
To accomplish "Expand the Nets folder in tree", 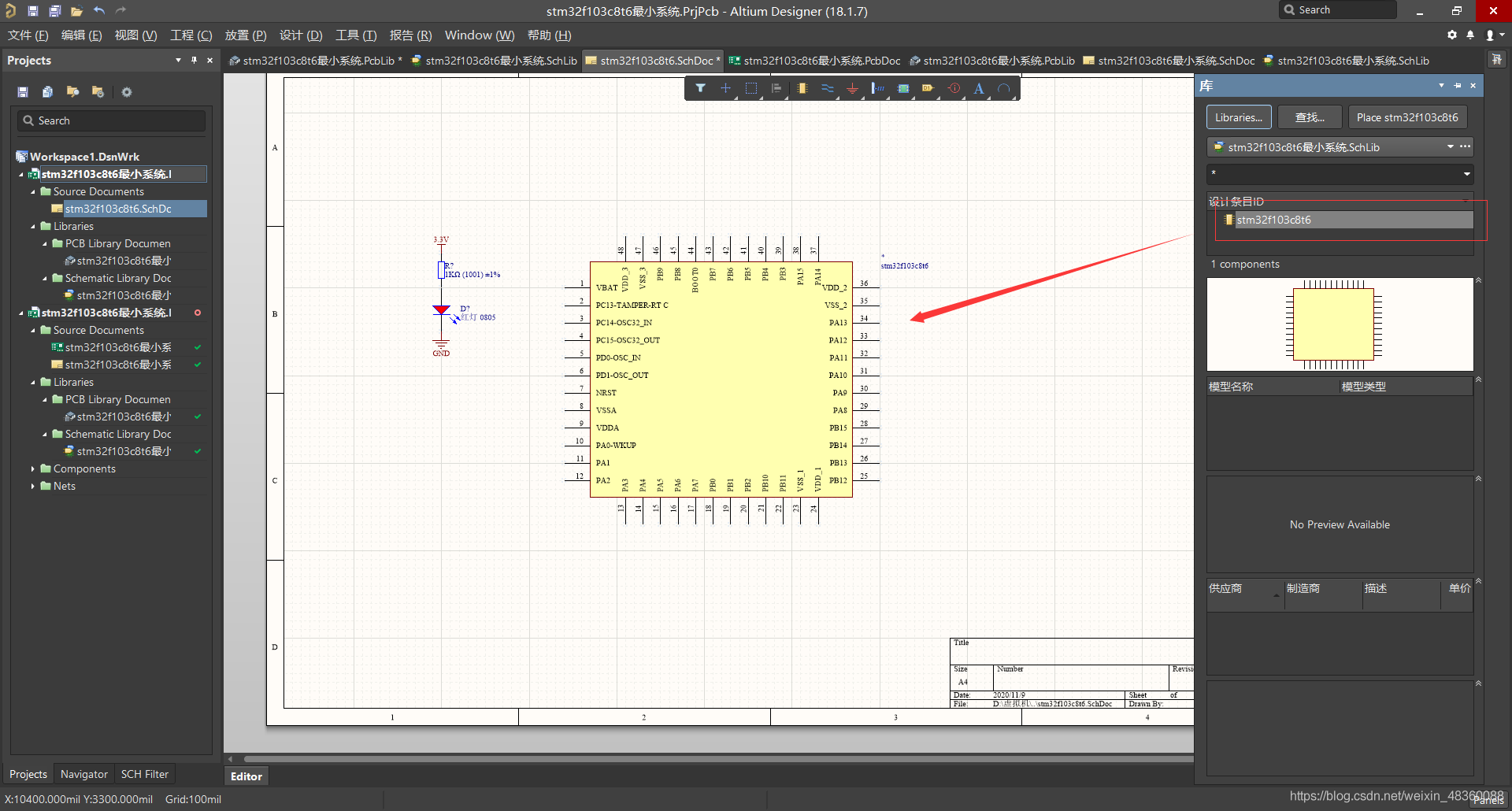I will (x=32, y=486).
